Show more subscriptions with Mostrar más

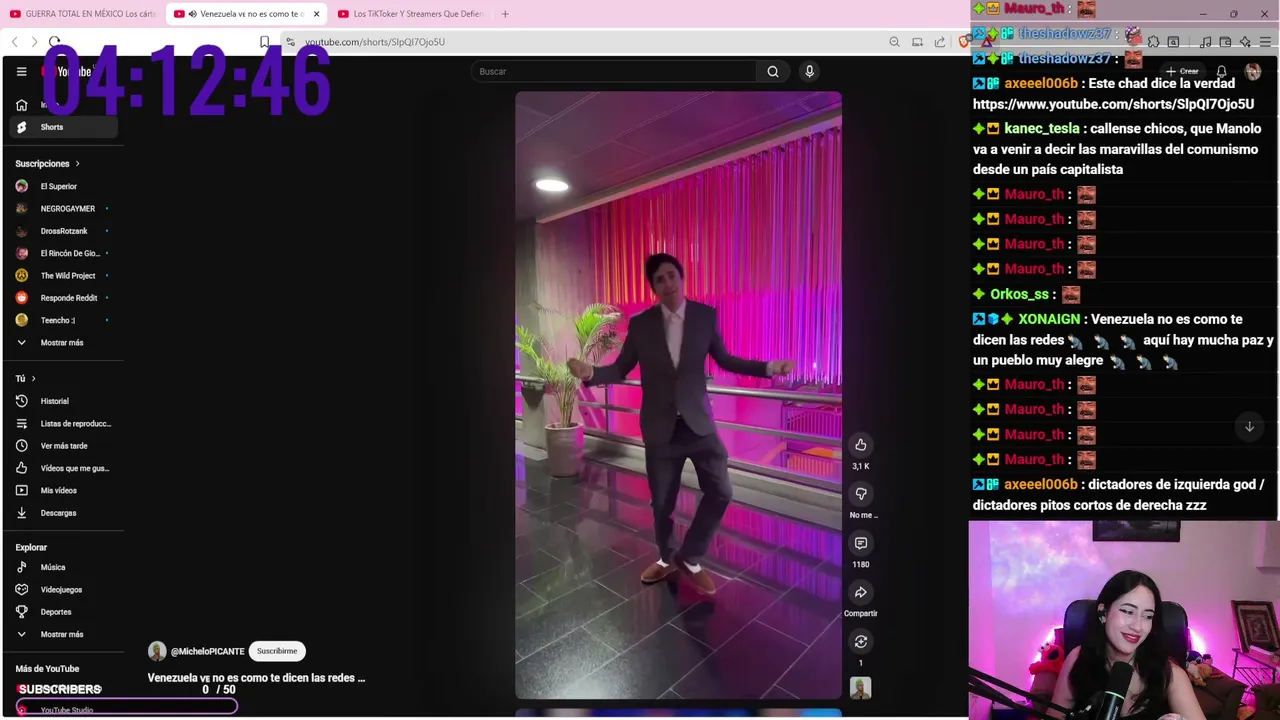[62, 343]
